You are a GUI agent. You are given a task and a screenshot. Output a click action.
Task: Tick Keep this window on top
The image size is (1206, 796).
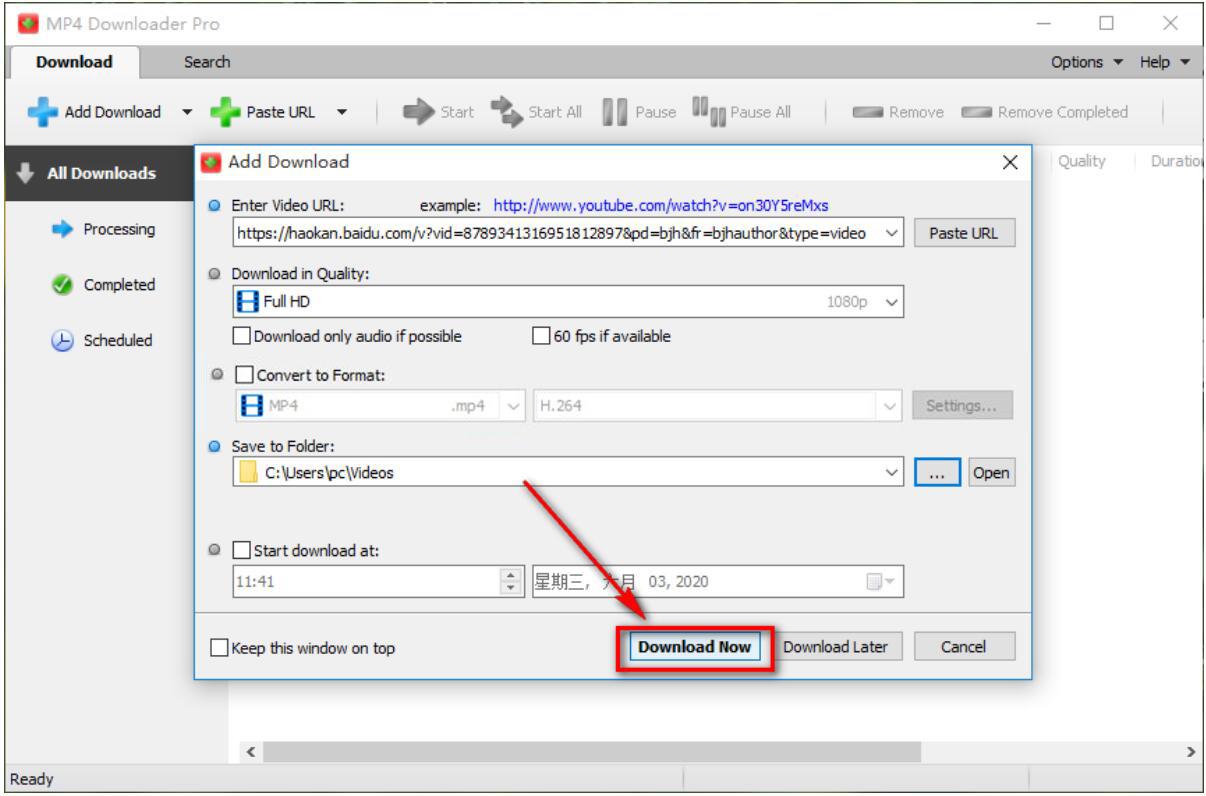coord(219,648)
